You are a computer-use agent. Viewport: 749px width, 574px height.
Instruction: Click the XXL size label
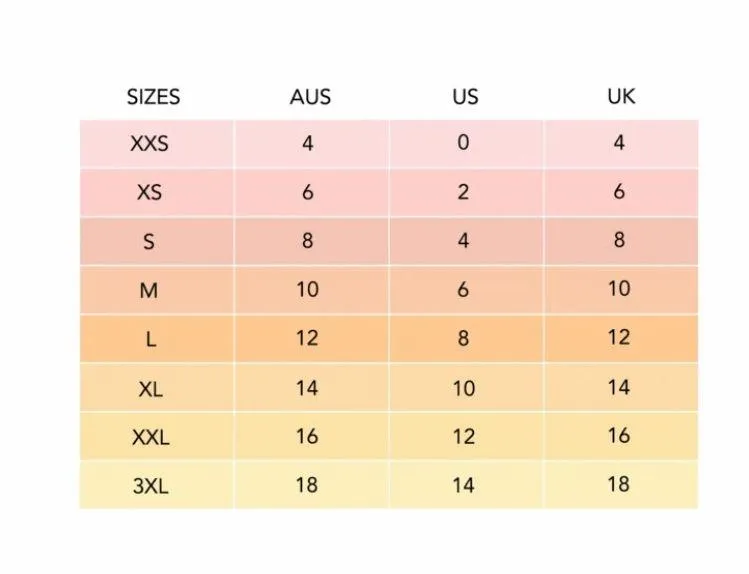click(150, 437)
